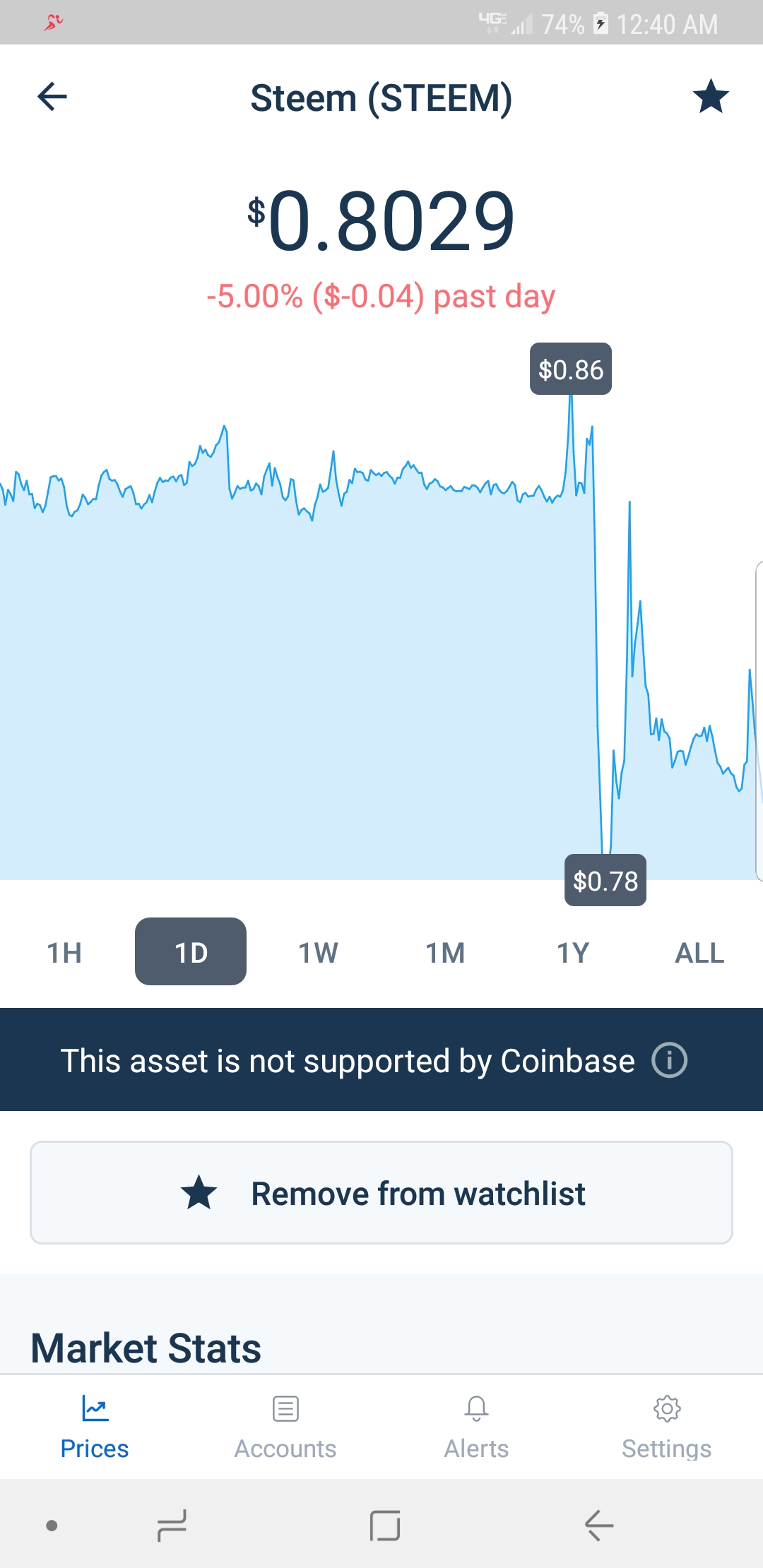Viewport: 763px width, 1568px height.
Task: Show the ALL time chart
Action: pyautogui.click(x=699, y=953)
